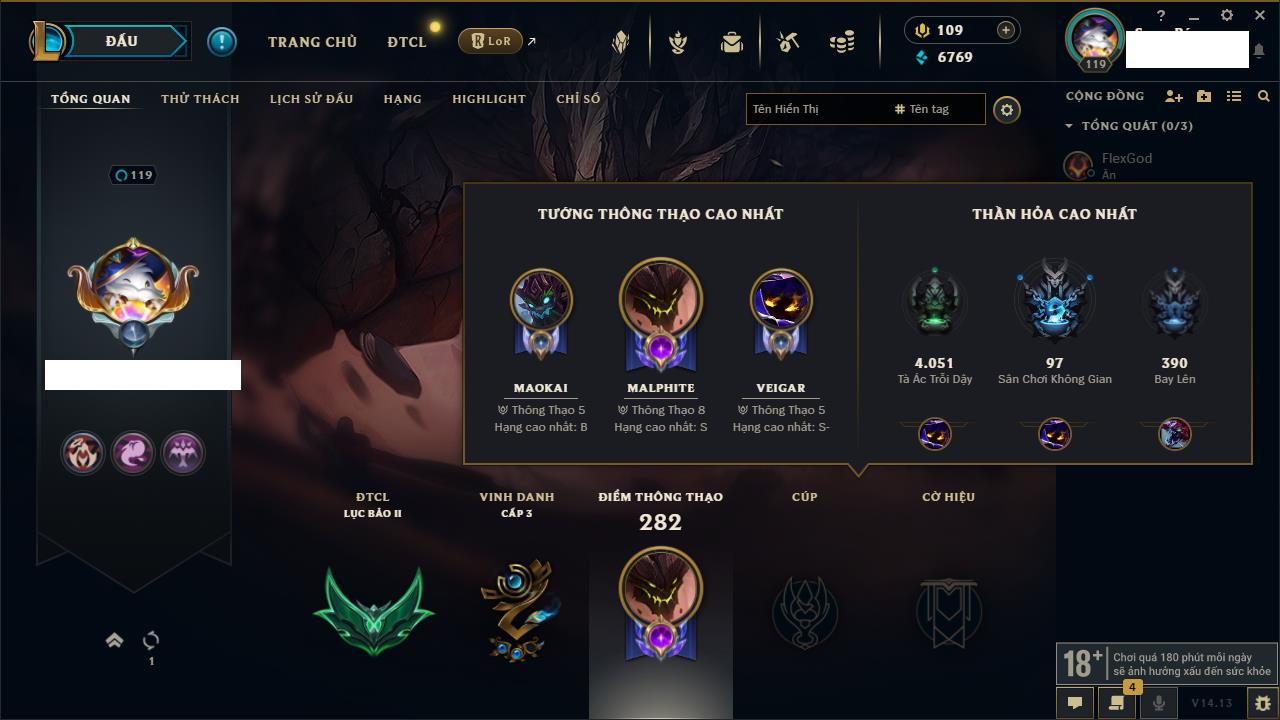The width and height of the screenshot is (1280, 720).
Task: Click the add friend icon
Action: point(1174,96)
